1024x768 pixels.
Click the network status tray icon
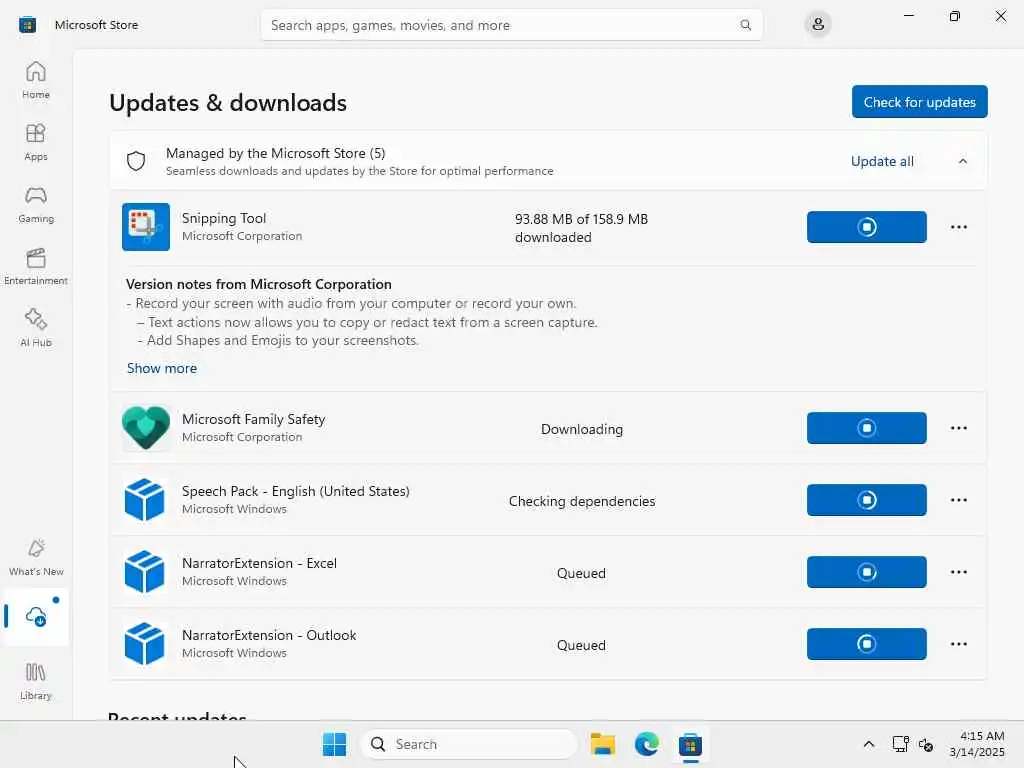[901, 744]
